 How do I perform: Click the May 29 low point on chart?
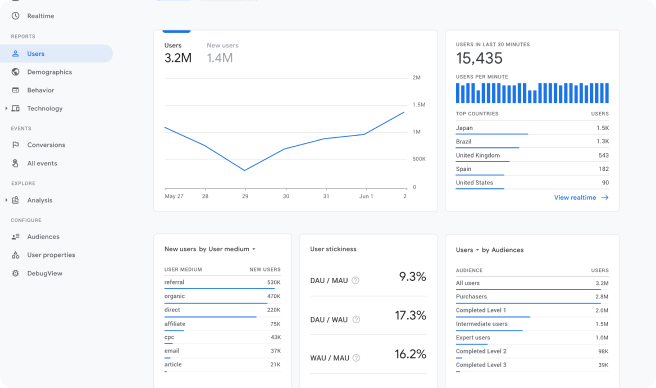point(245,170)
